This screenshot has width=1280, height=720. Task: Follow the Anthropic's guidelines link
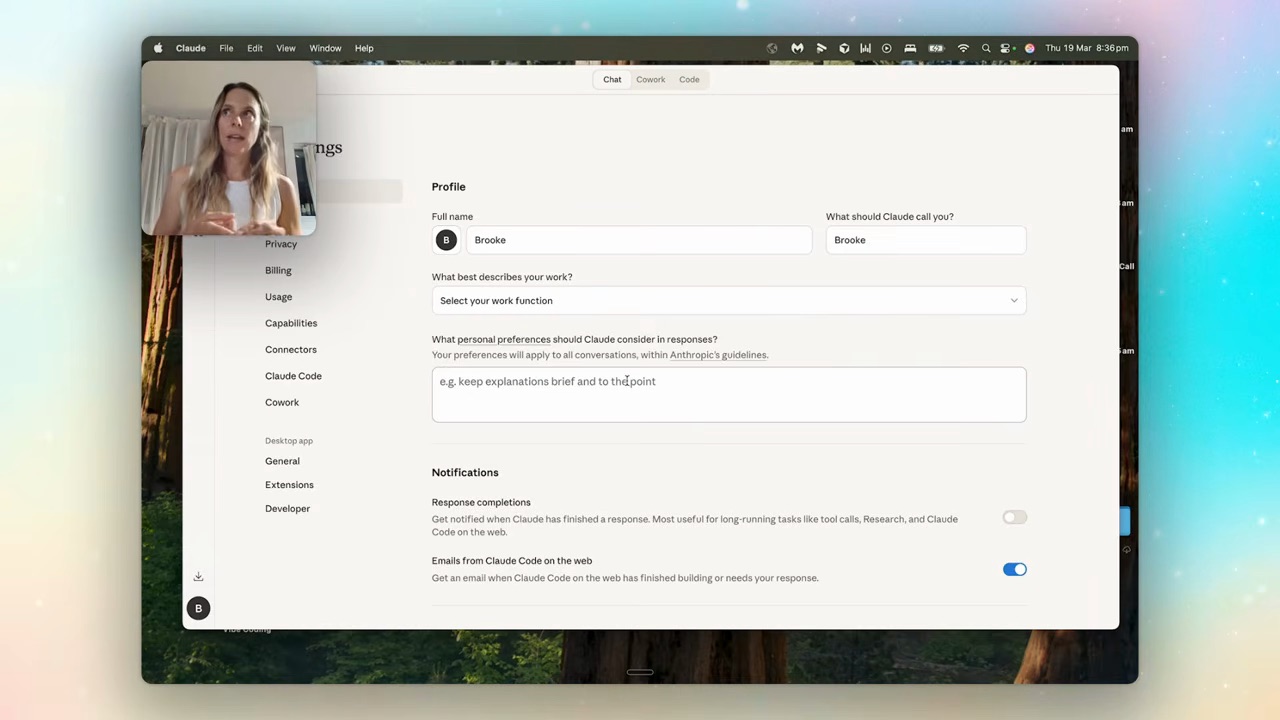tap(718, 355)
